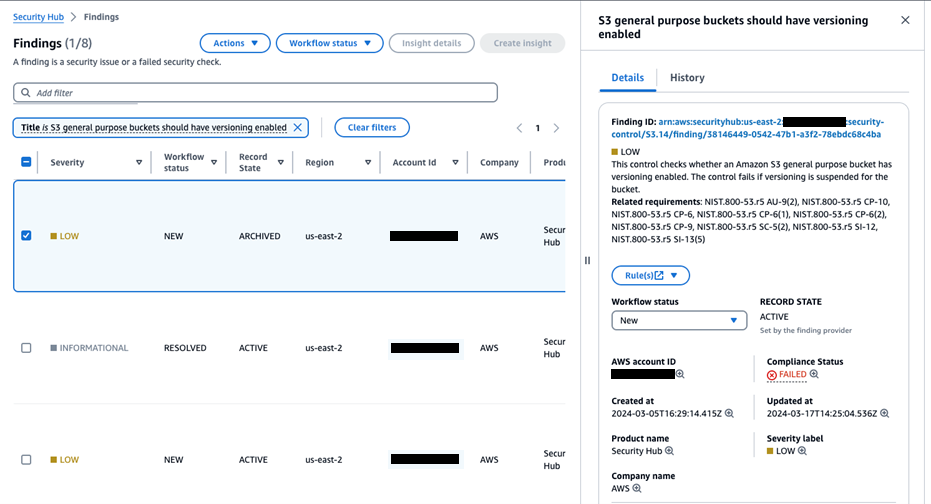Click filter magnifier beside Created at timestamp
931x504 pixels.
[x=729, y=413]
